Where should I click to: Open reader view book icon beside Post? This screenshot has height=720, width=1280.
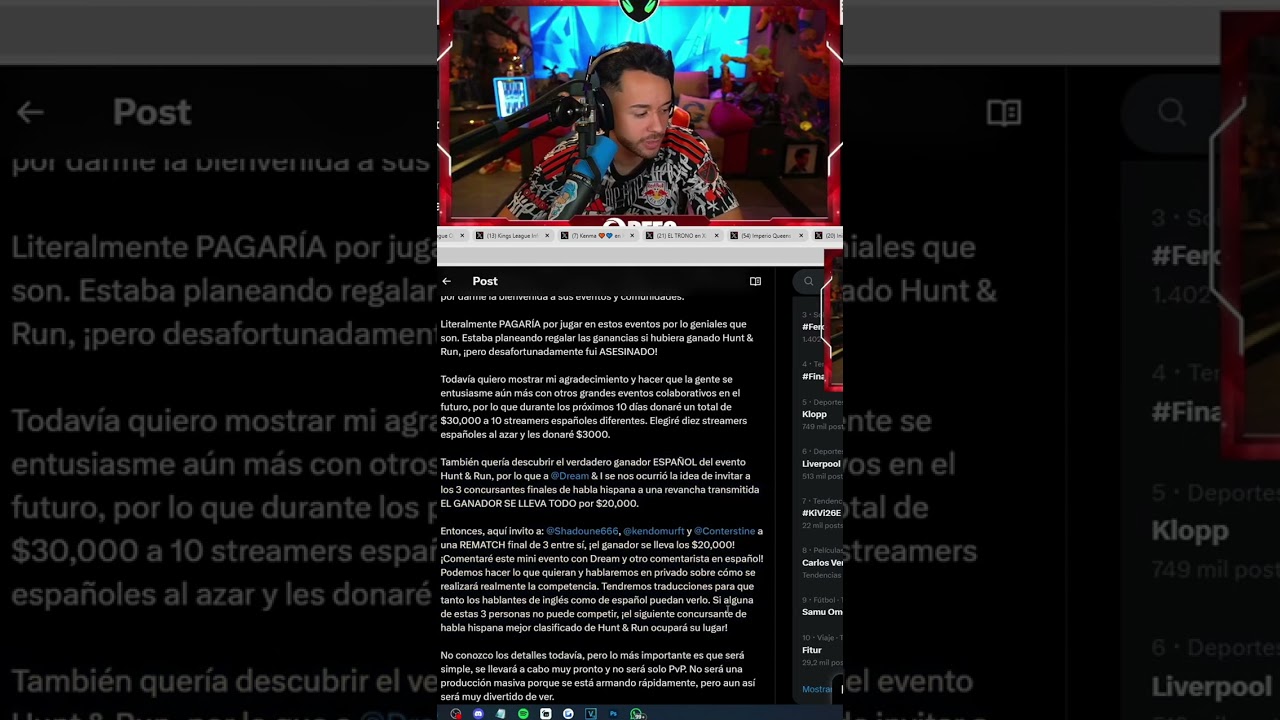(x=755, y=281)
